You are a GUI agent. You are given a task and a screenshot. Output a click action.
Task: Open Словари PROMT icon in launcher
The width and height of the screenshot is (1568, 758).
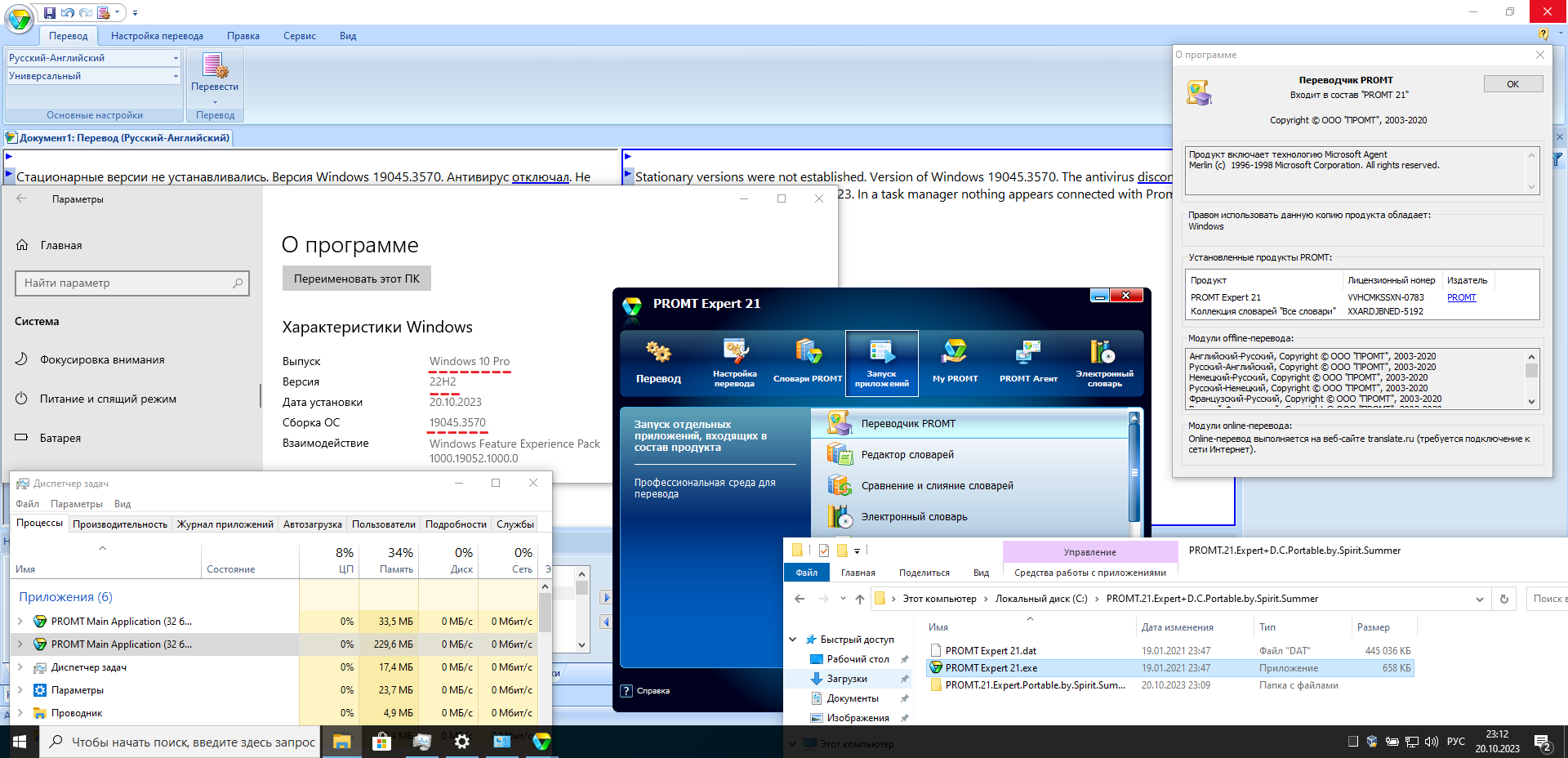[808, 363]
